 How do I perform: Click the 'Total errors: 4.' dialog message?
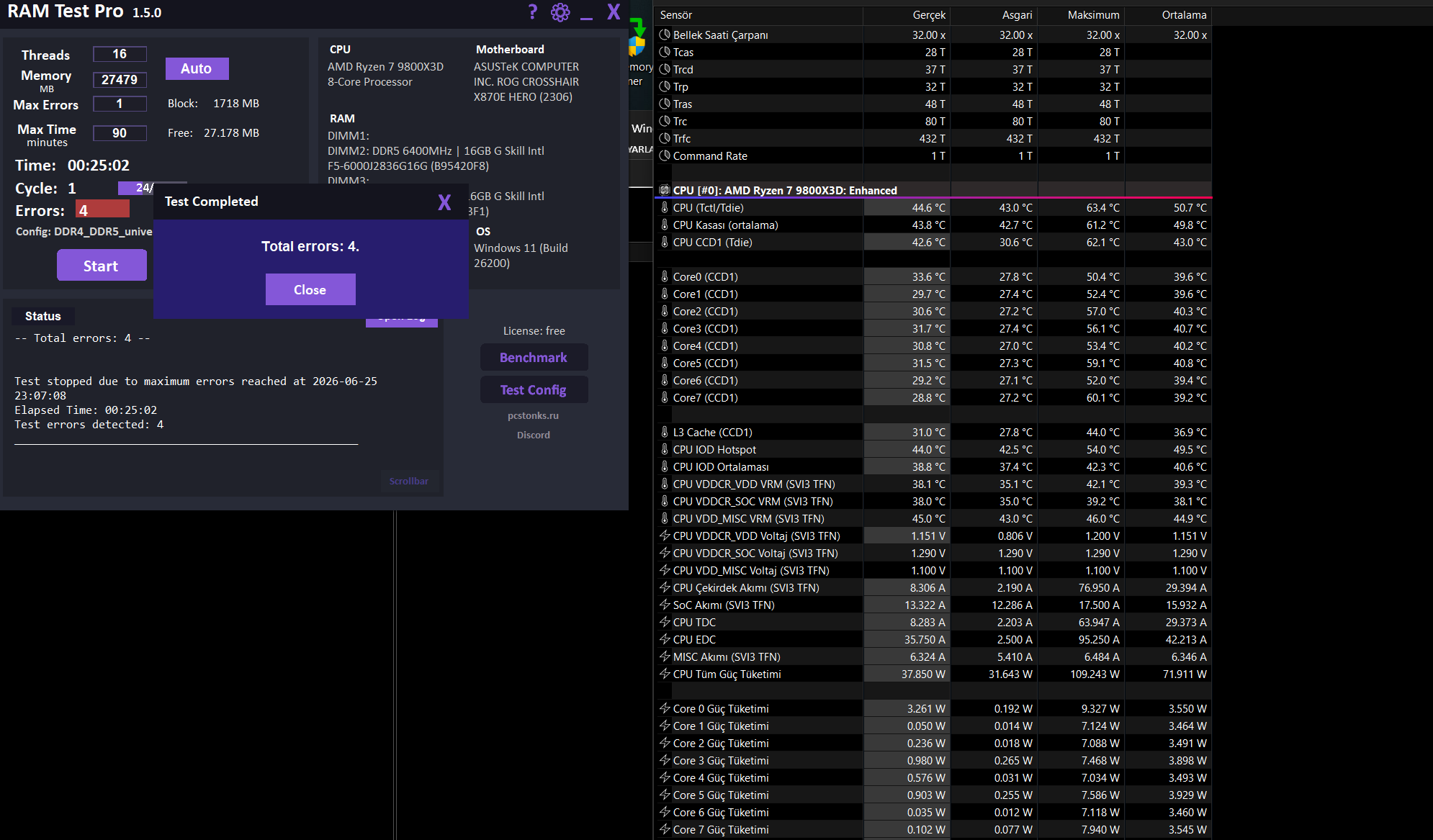pyautogui.click(x=310, y=246)
